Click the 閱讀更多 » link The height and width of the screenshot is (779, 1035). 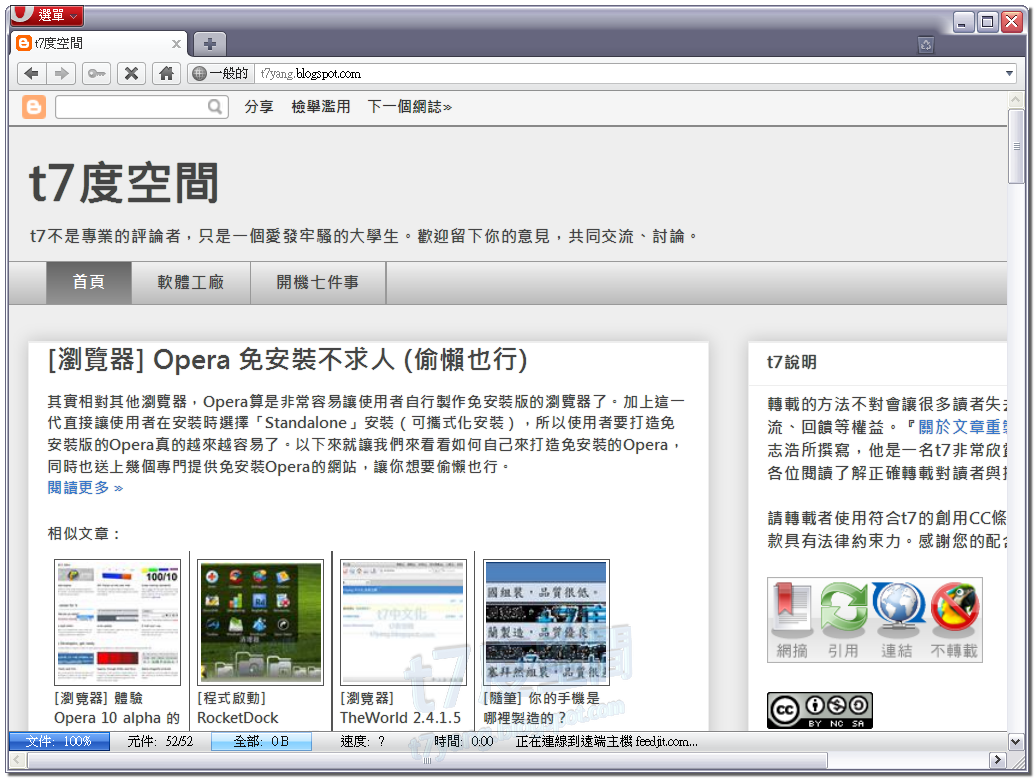[x=85, y=488]
